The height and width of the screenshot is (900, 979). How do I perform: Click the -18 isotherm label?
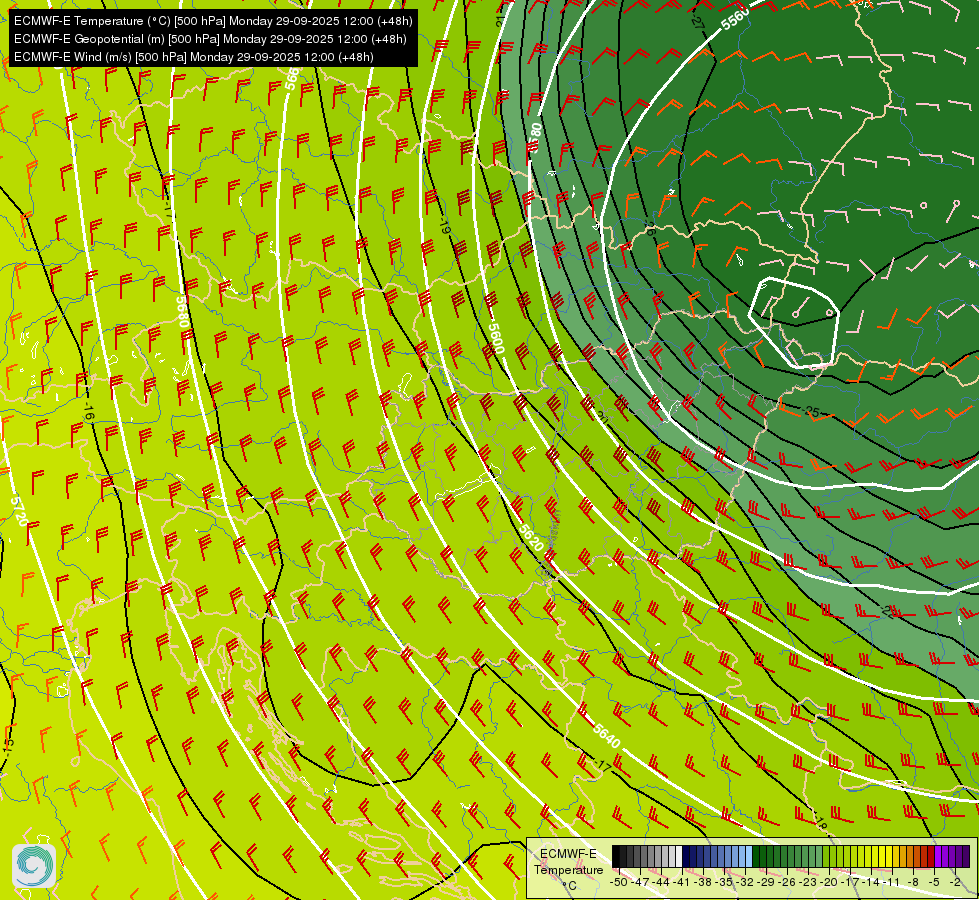pyautogui.click(x=820, y=823)
